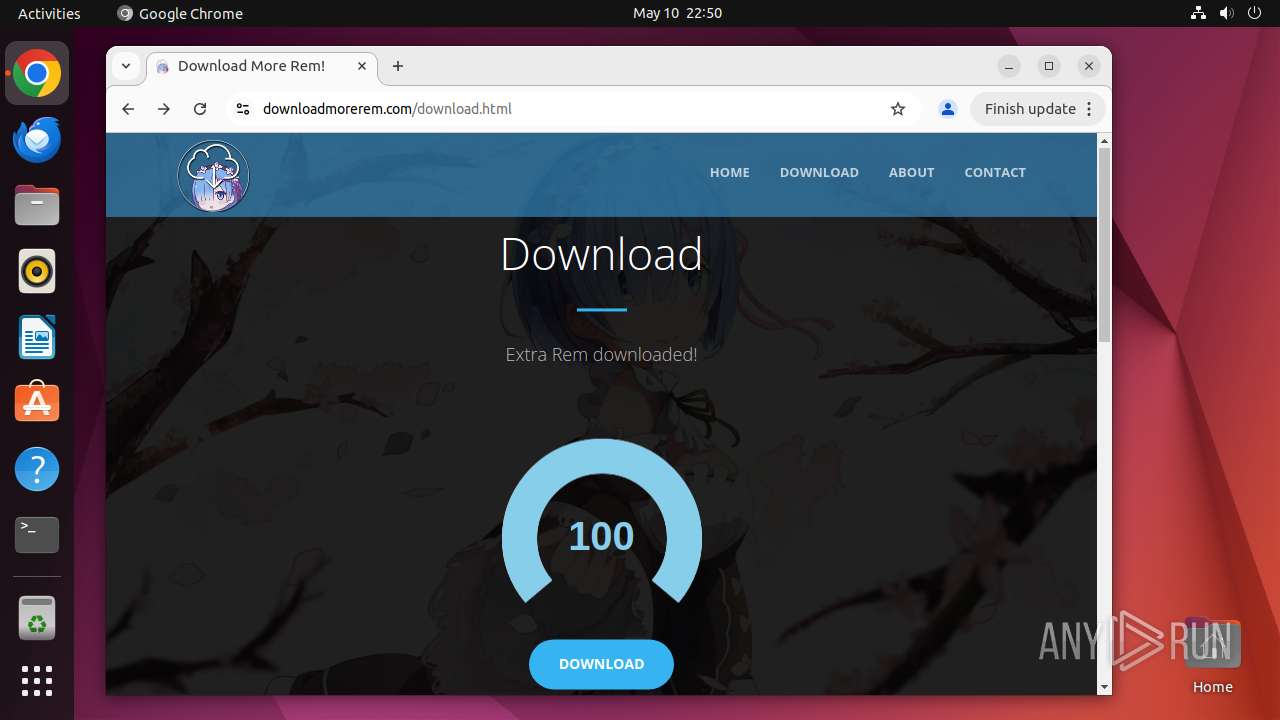The image size is (1280, 720).
Task: Open Chrome three-dot menu
Action: (1090, 109)
